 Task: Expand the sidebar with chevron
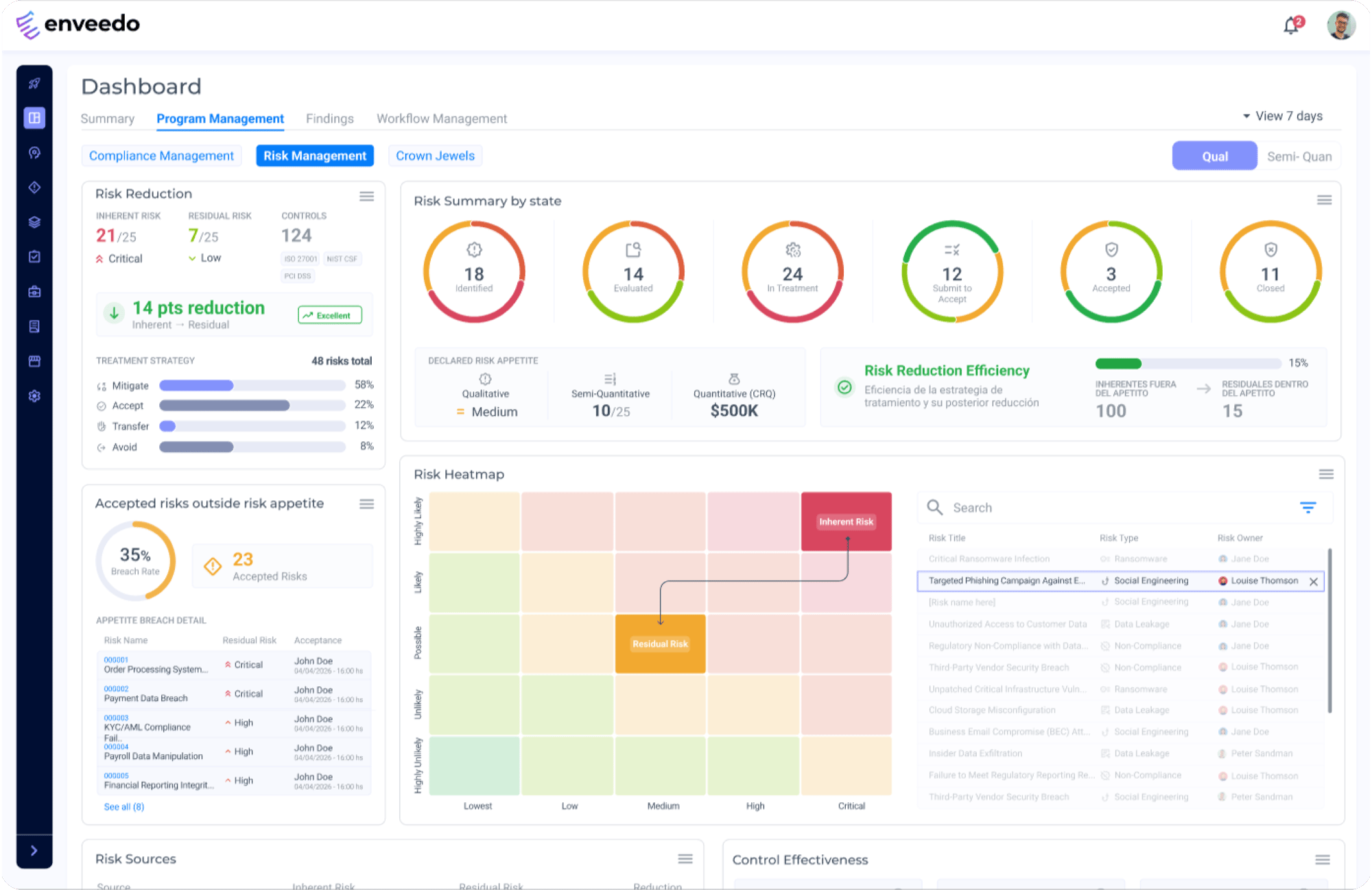[34, 851]
